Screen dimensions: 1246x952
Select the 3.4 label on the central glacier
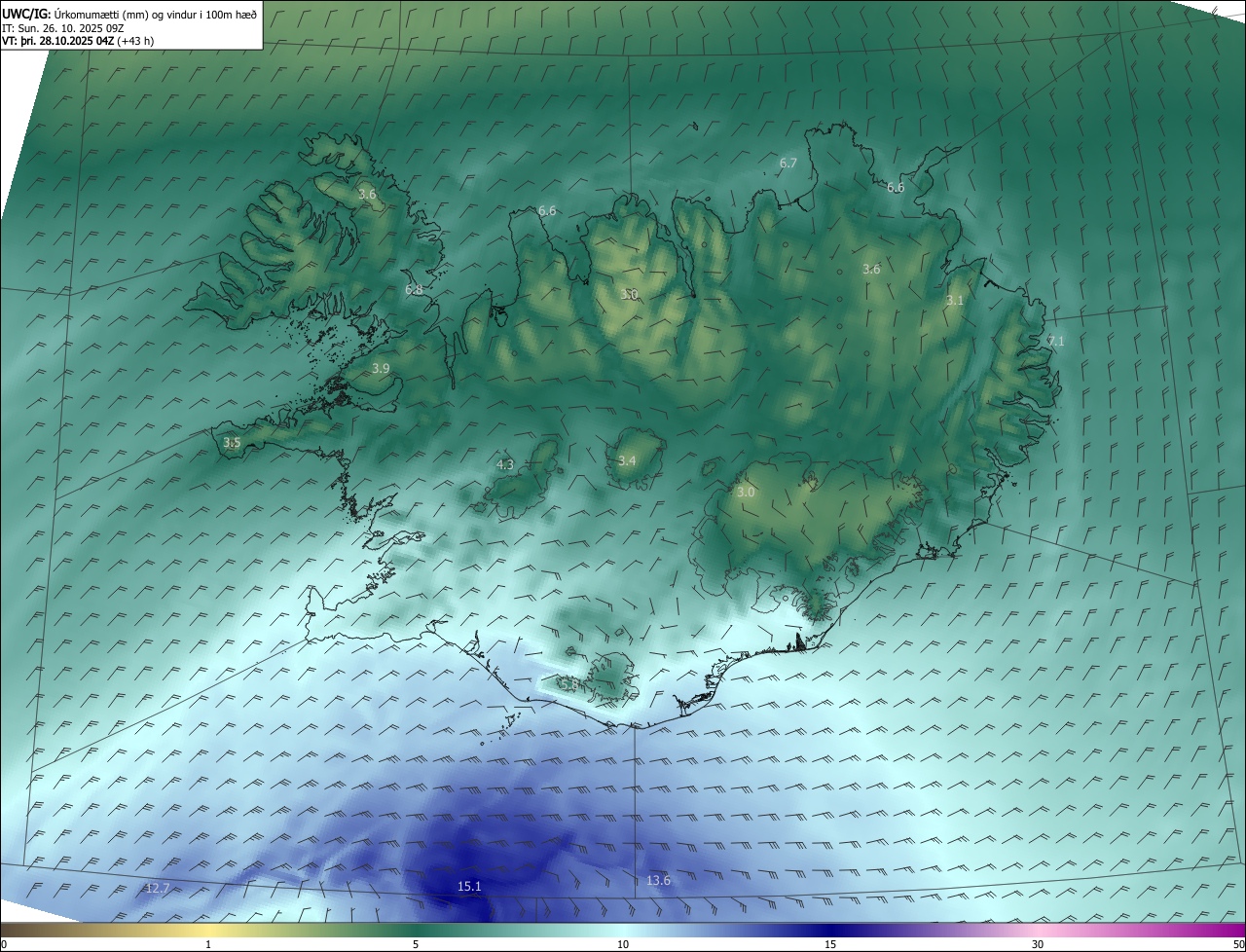(627, 461)
